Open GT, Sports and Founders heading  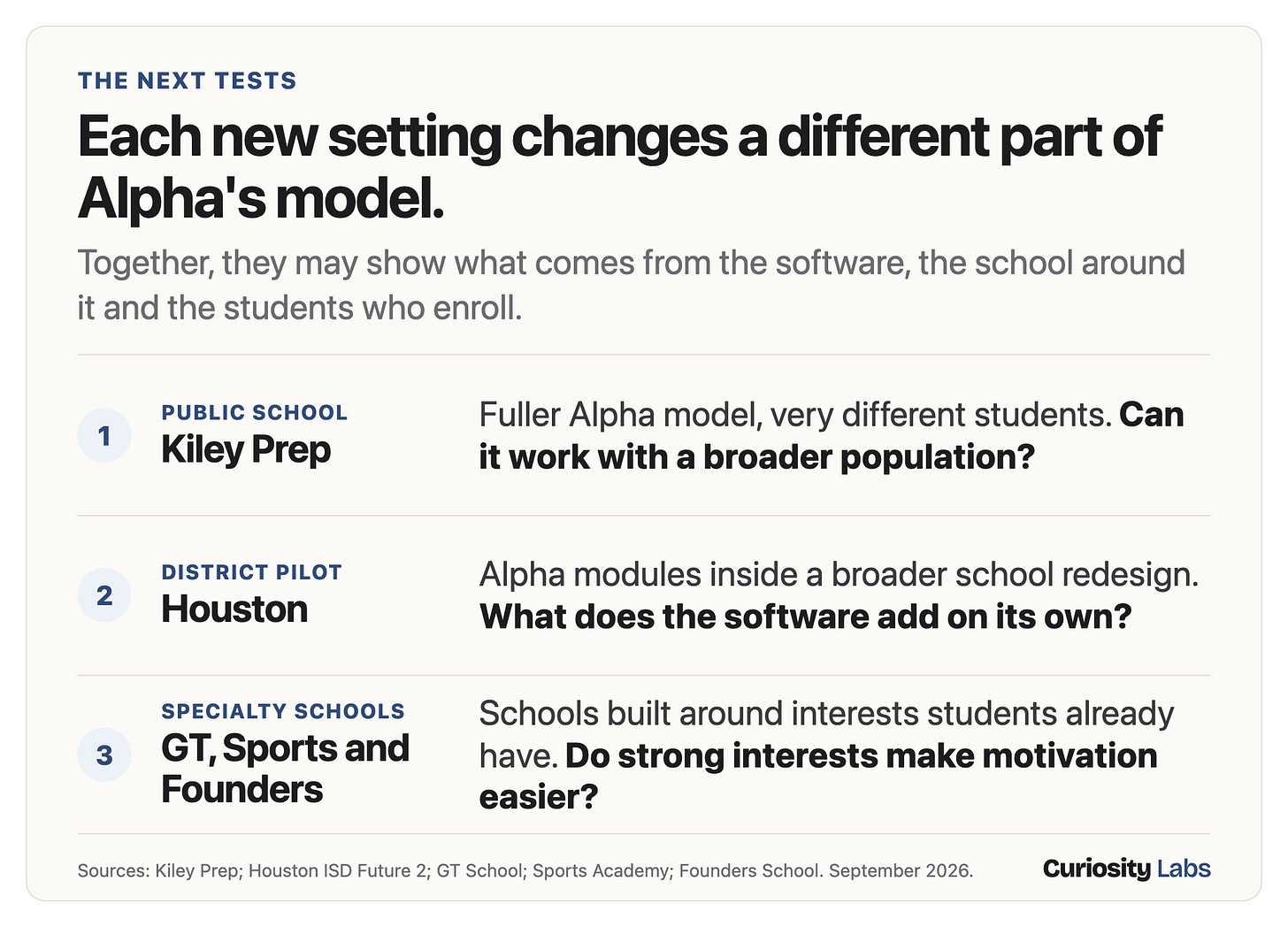point(285,769)
